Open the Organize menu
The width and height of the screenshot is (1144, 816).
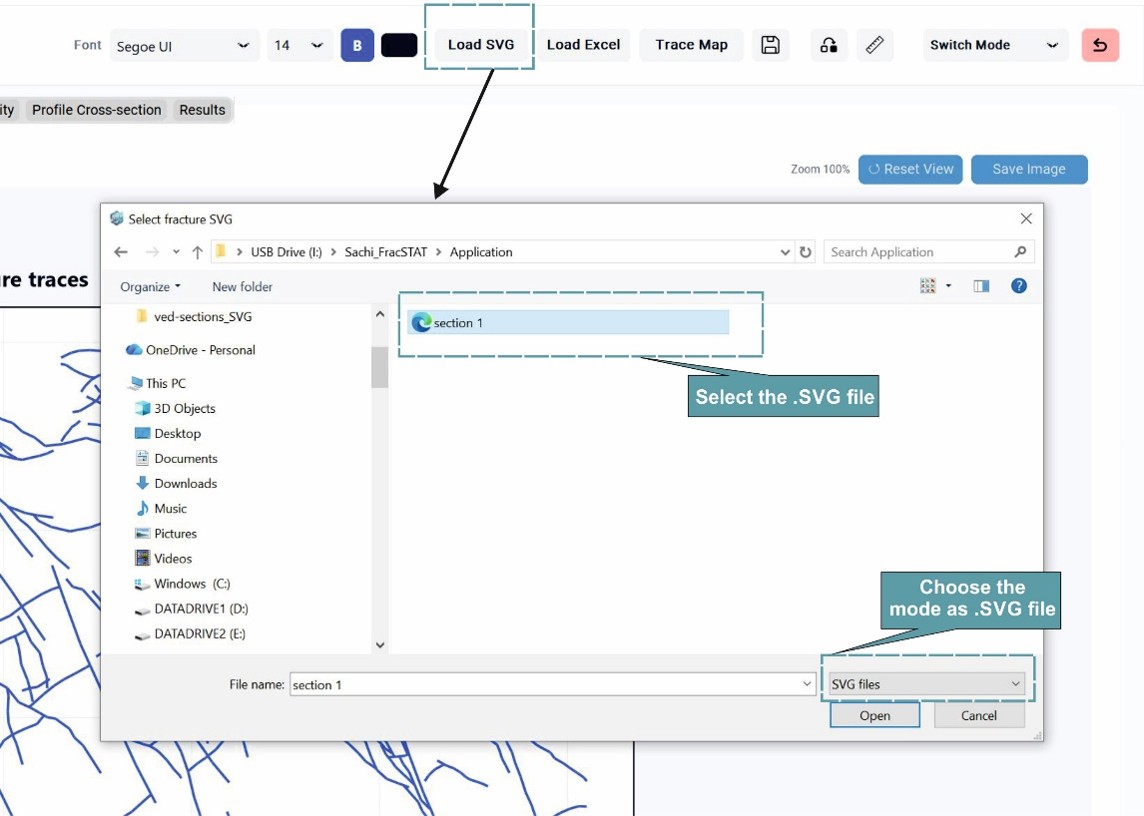pyautogui.click(x=150, y=287)
